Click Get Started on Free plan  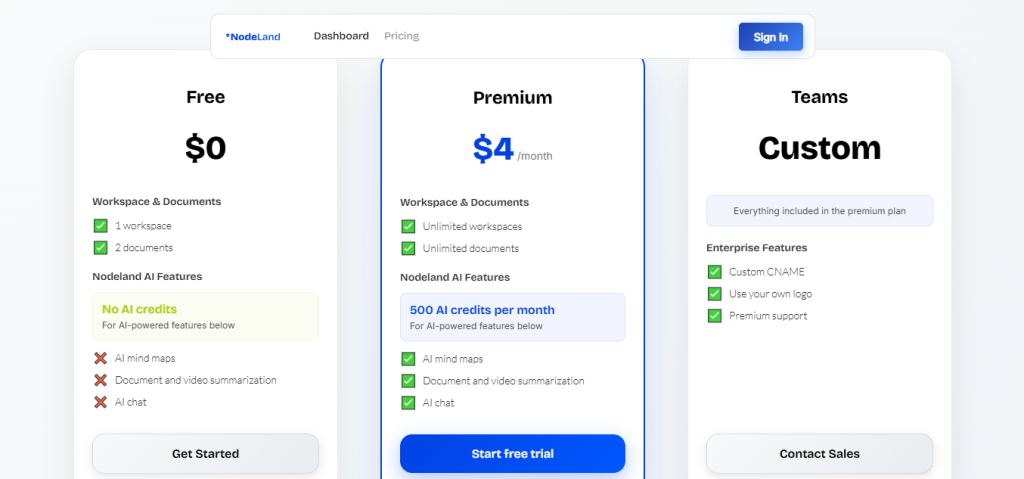[x=205, y=454]
